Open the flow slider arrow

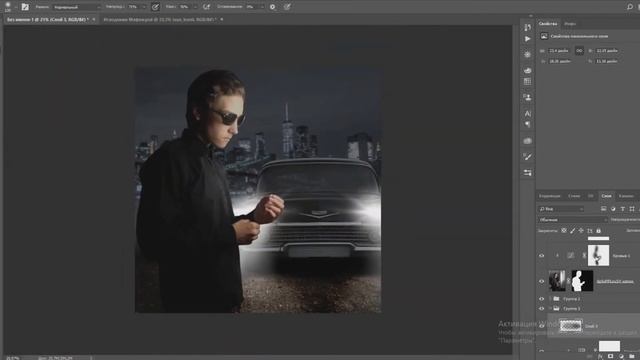195,7
